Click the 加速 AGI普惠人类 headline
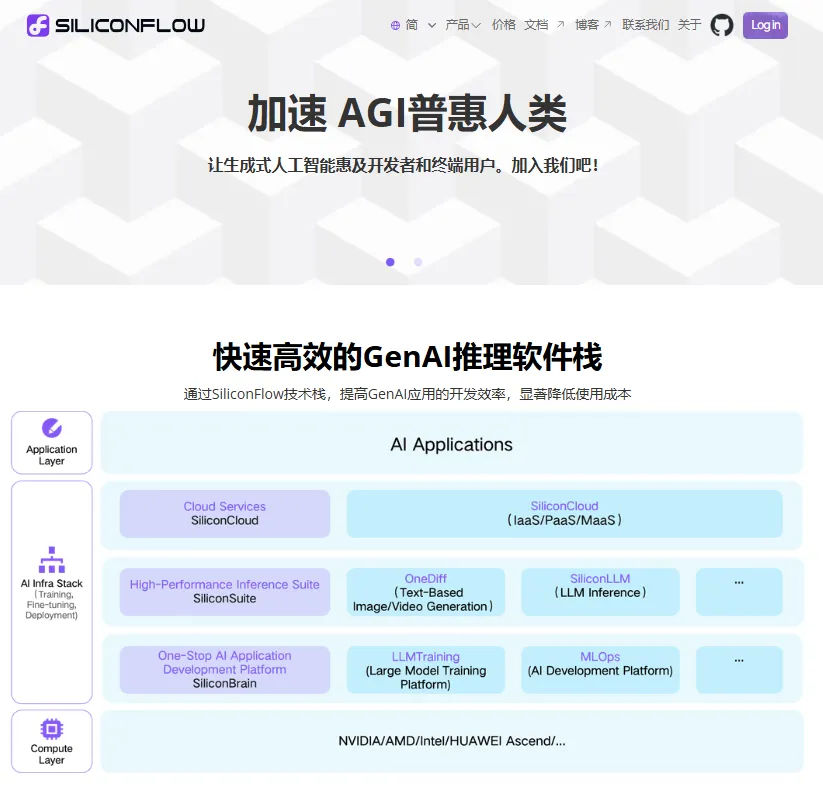Screen dimensions: 823x794 pyautogui.click(x=407, y=113)
